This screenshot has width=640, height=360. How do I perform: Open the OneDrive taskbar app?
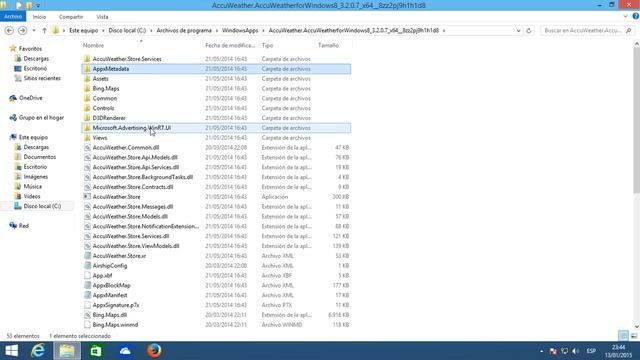click(x=125, y=351)
